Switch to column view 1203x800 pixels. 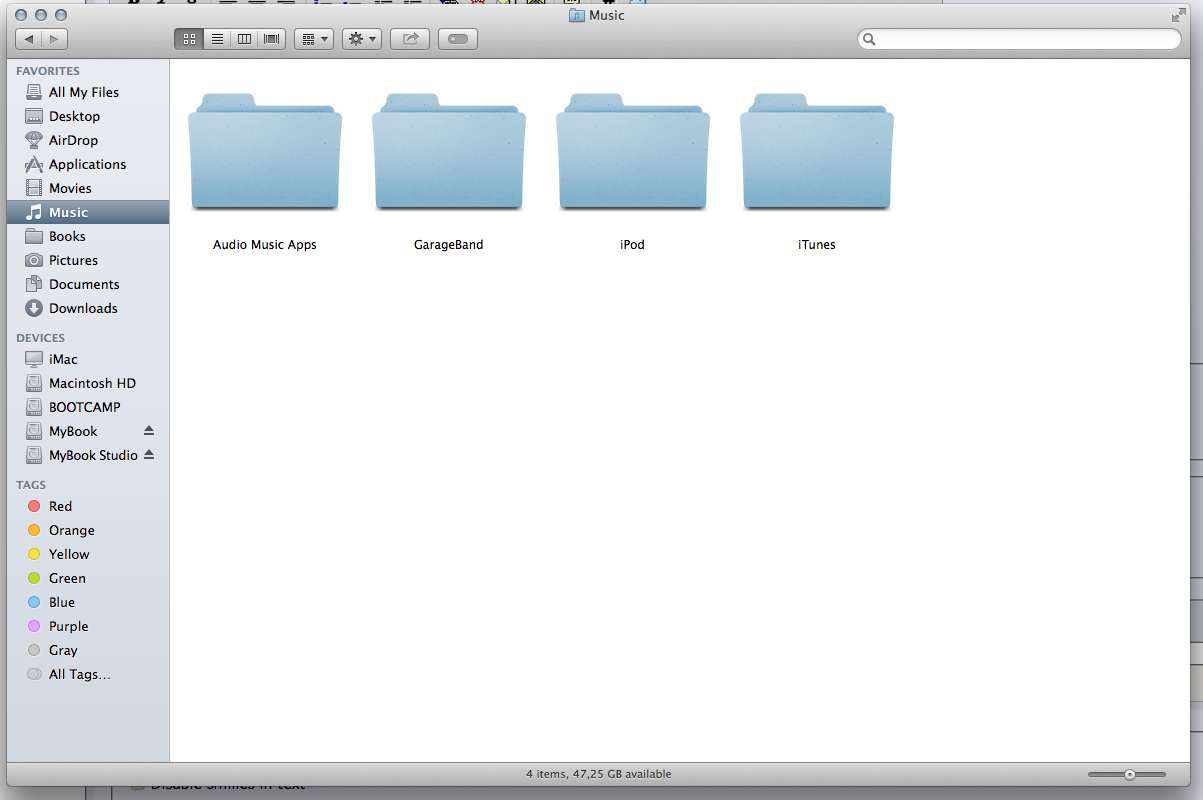pos(244,39)
